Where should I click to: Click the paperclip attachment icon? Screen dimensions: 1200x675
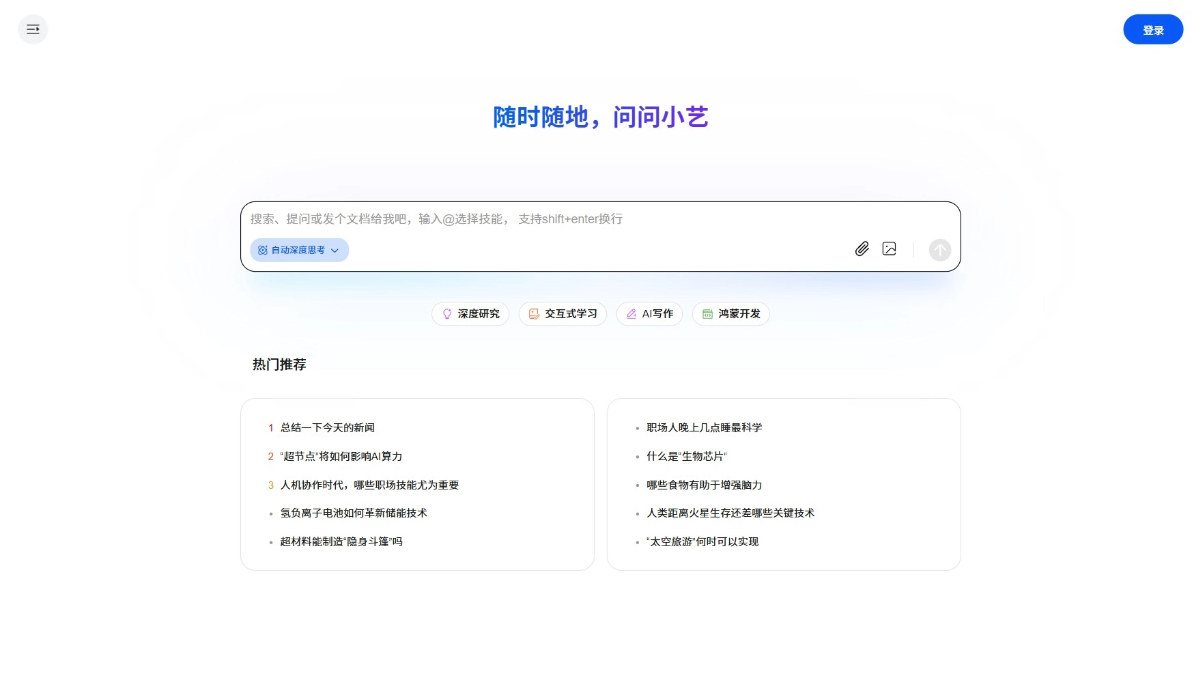coord(862,248)
